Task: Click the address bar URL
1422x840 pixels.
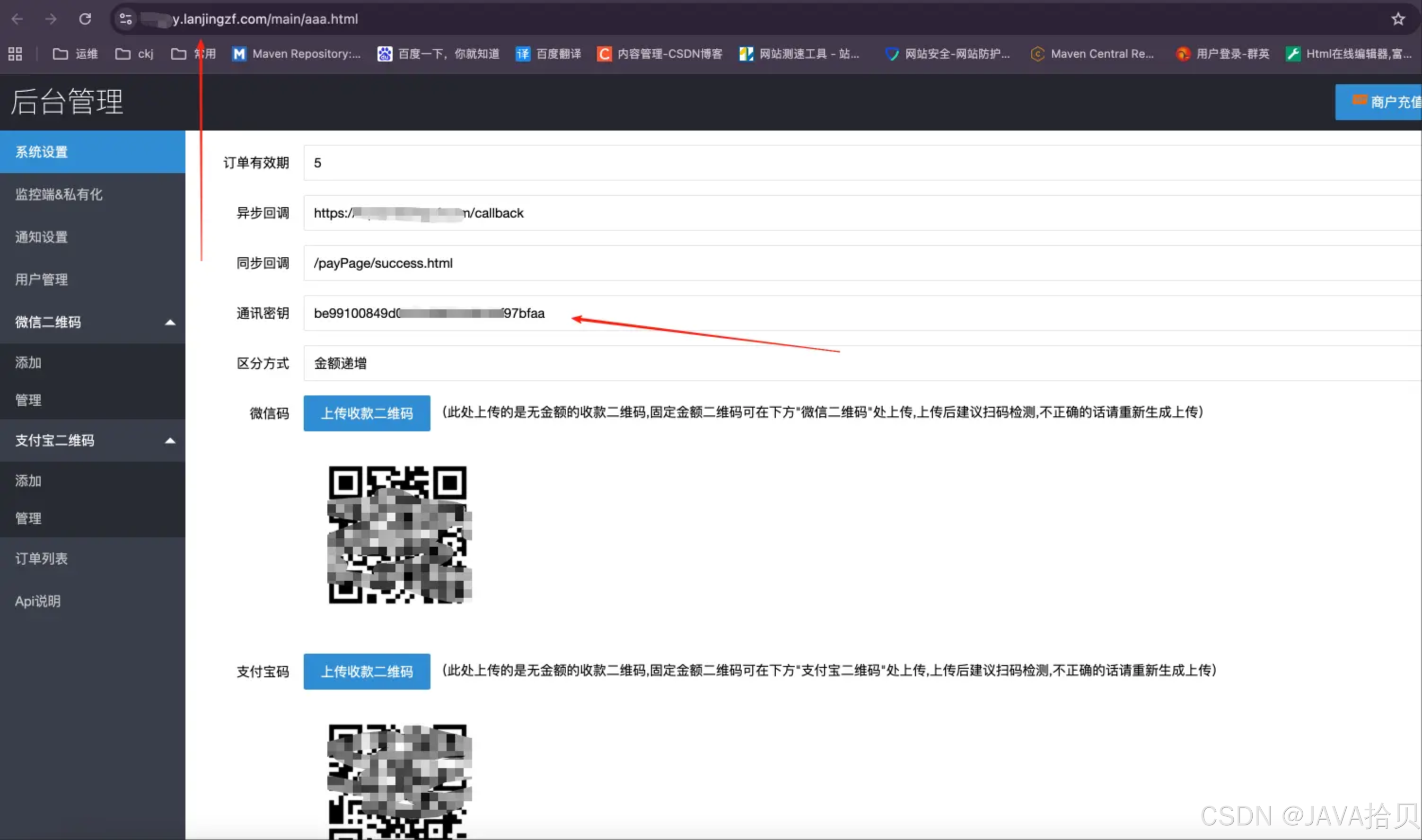Action: [x=265, y=19]
